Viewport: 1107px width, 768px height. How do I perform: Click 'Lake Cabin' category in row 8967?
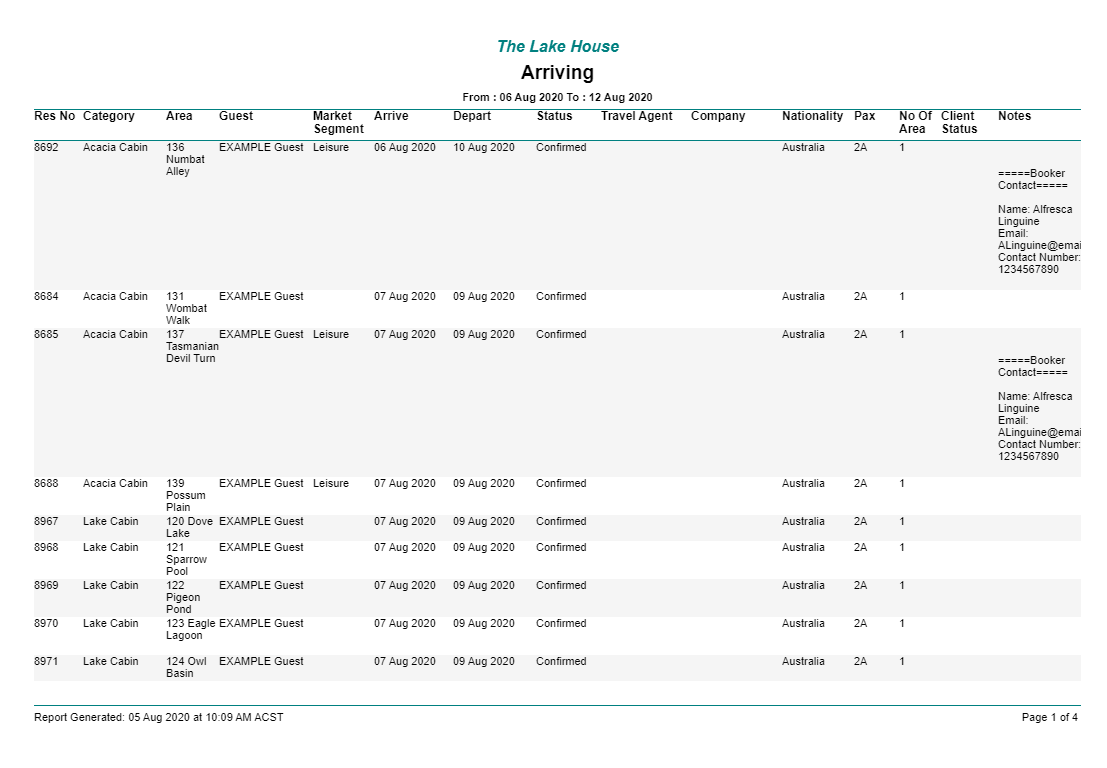coord(110,522)
